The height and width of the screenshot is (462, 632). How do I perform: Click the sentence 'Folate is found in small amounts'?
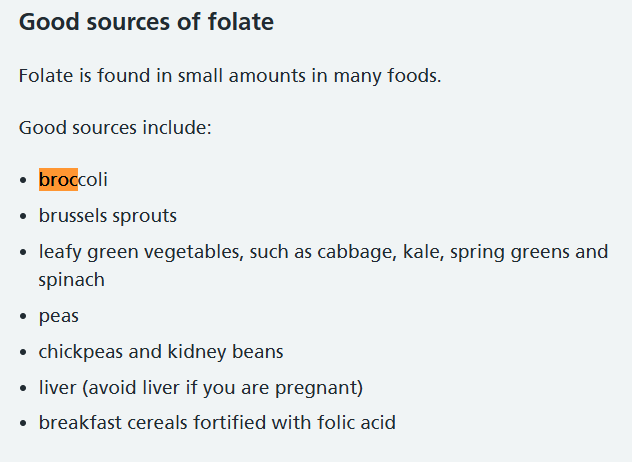(x=230, y=76)
